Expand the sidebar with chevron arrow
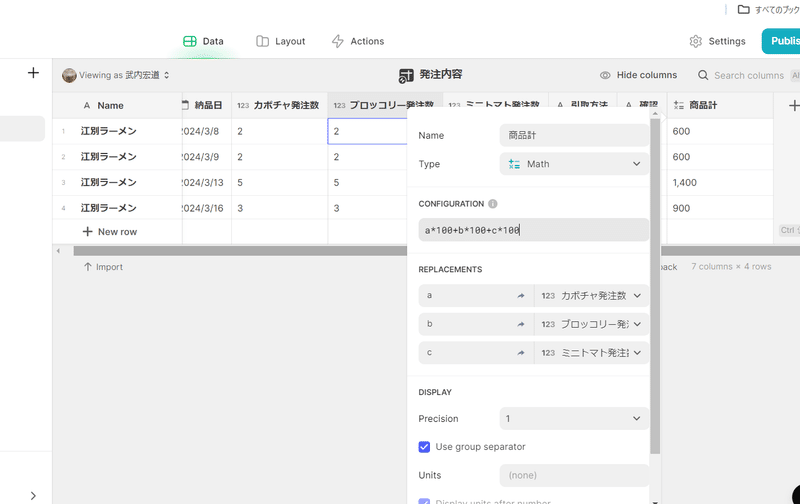 33,495
